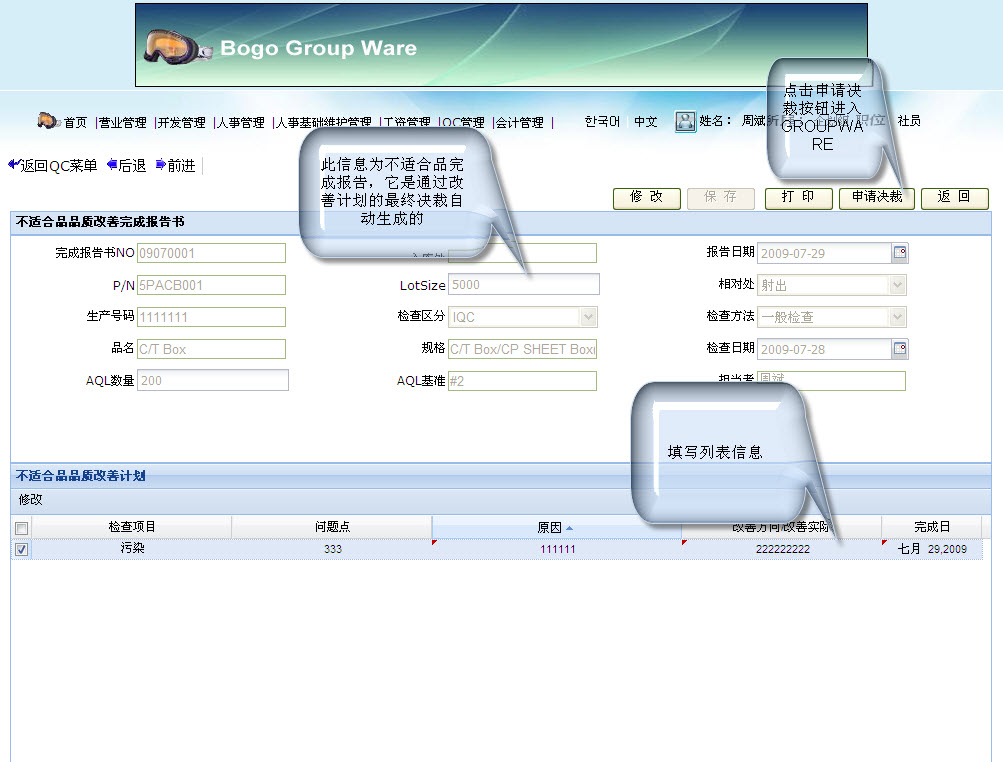Expand the 检查区分 IQC dropdown
This screenshot has height=762, width=1003.
[588, 317]
